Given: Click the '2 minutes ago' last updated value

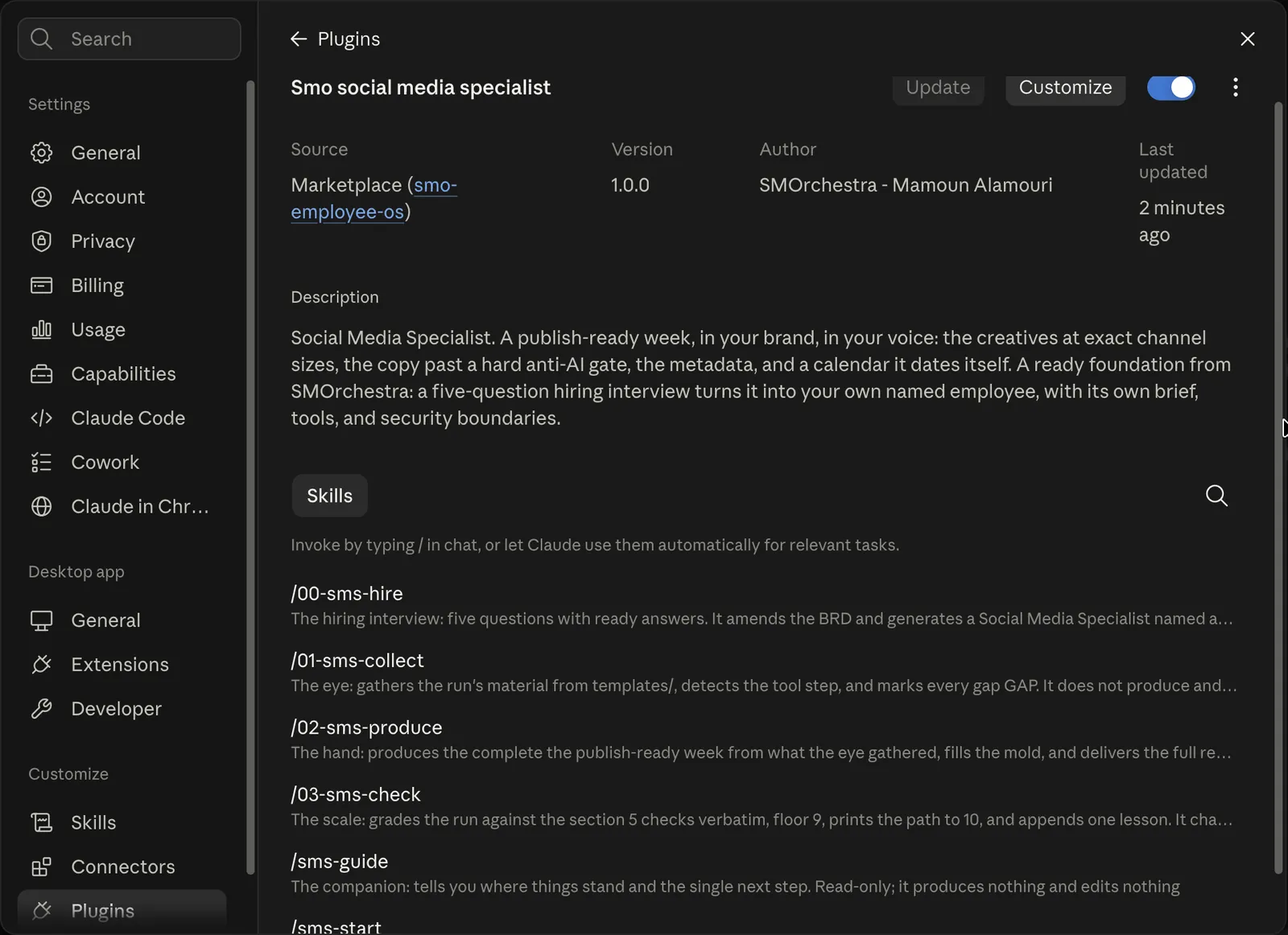Looking at the screenshot, I should 1182,221.
